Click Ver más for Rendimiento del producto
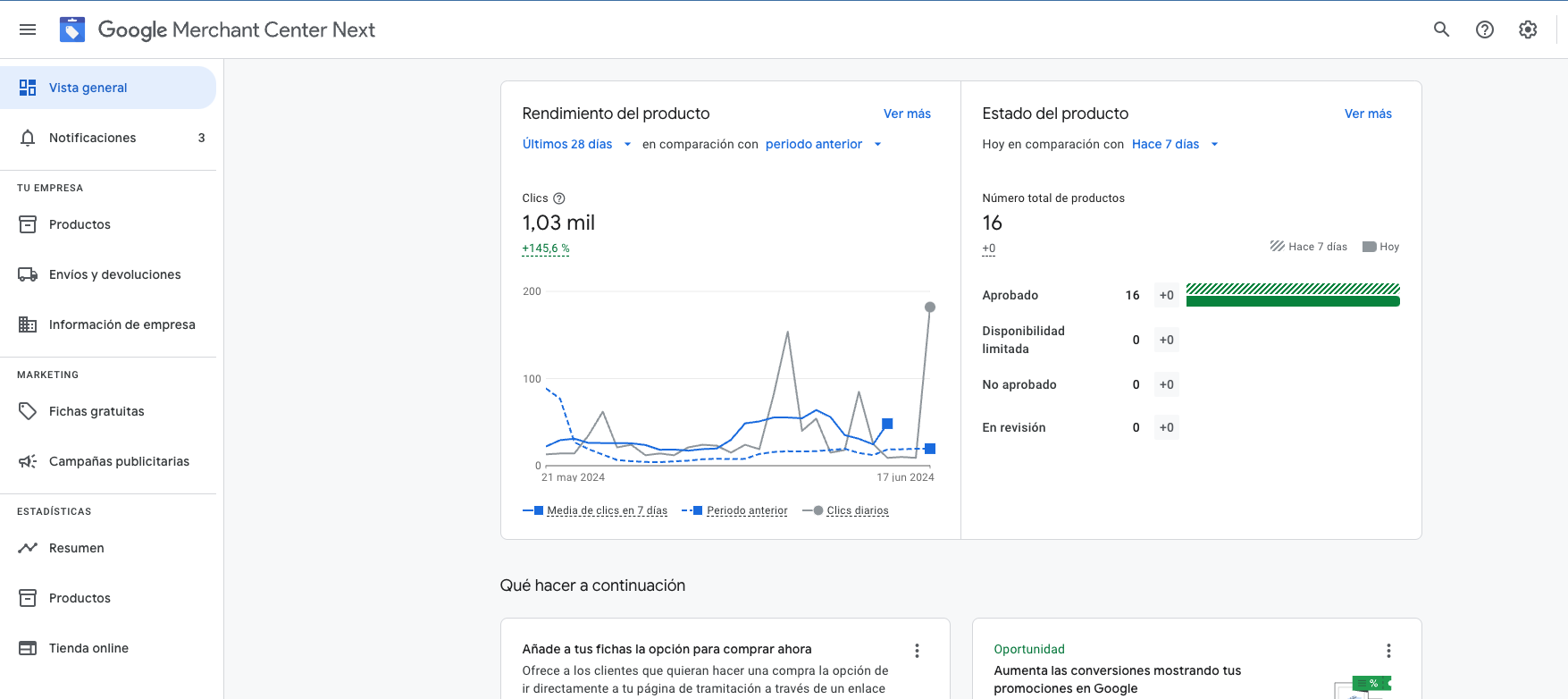Image resolution: width=1568 pixels, height=699 pixels. [x=907, y=114]
